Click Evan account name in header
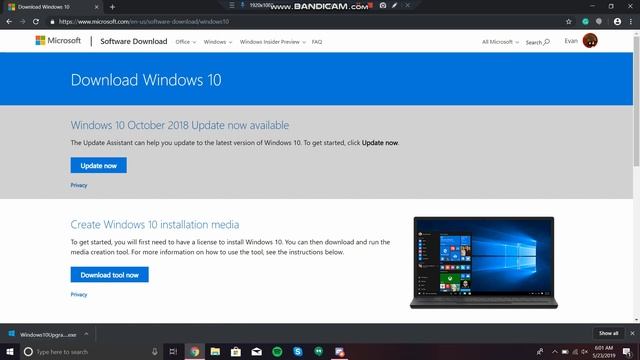Image resolution: width=640 pixels, height=360 pixels. pyautogui.click(x=571, y=41)
